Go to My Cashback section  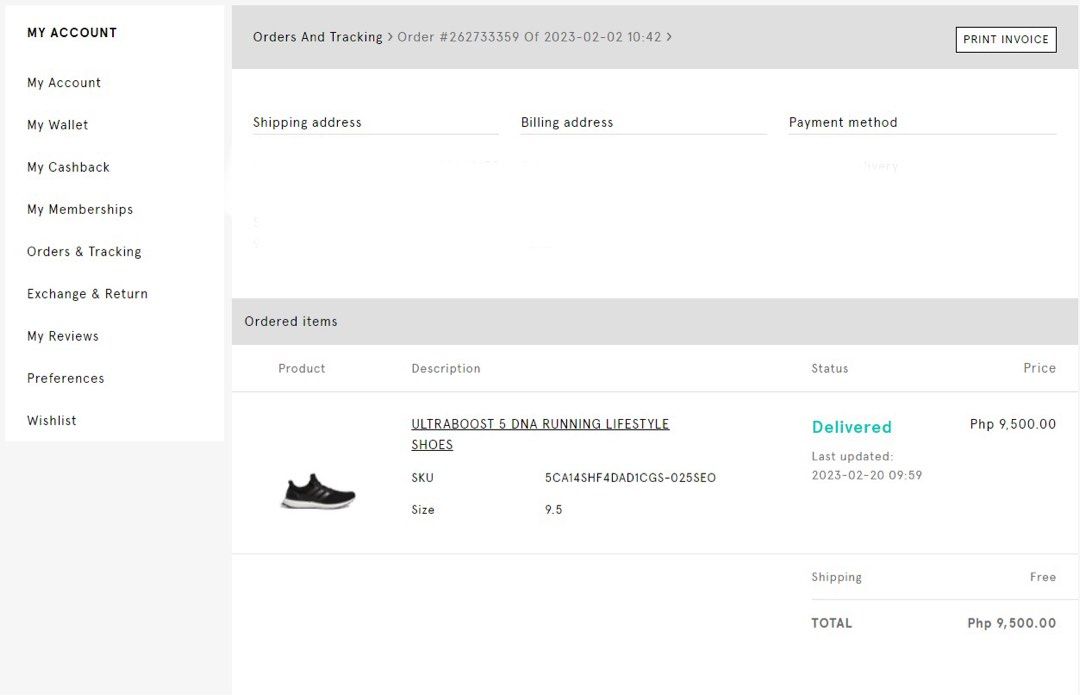pyautogui.click(x=68, y=167)
